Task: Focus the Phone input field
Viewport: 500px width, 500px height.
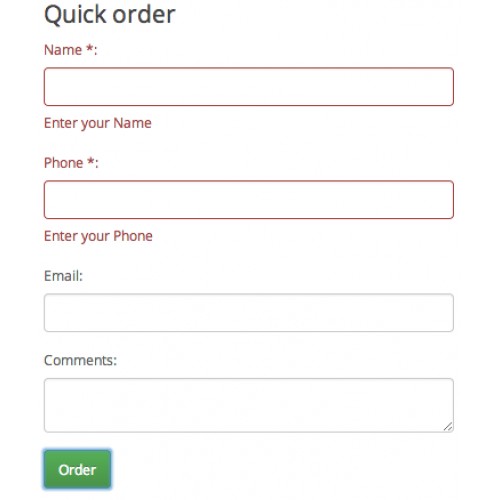Action: pyautogui.click(x=249, y=200)
